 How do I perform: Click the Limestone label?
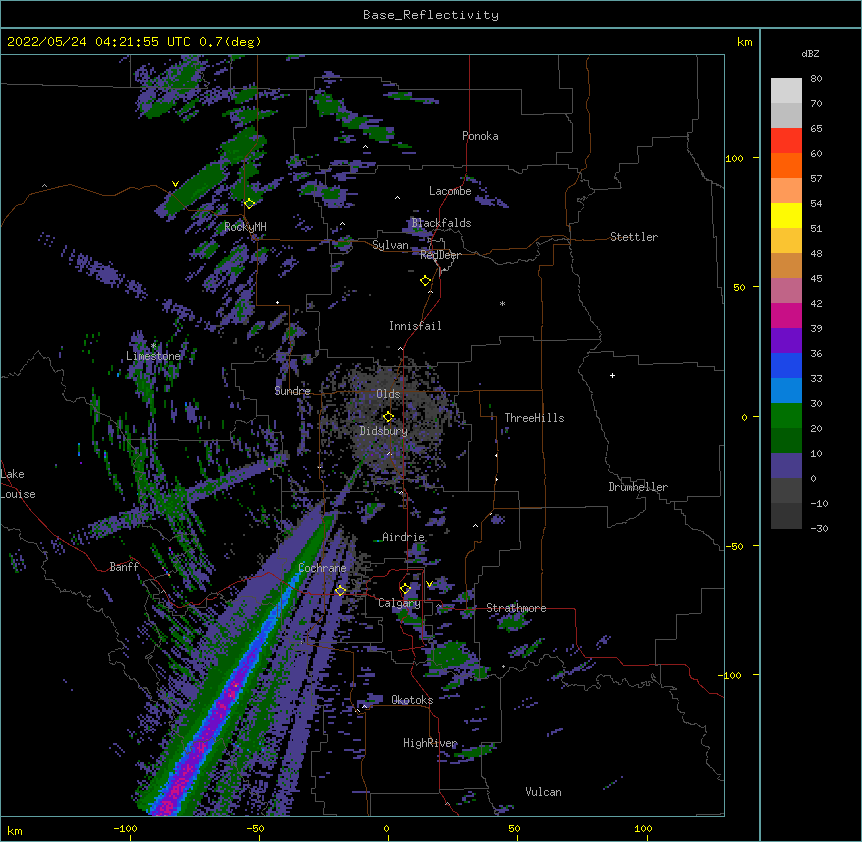[x=153, y=356]
